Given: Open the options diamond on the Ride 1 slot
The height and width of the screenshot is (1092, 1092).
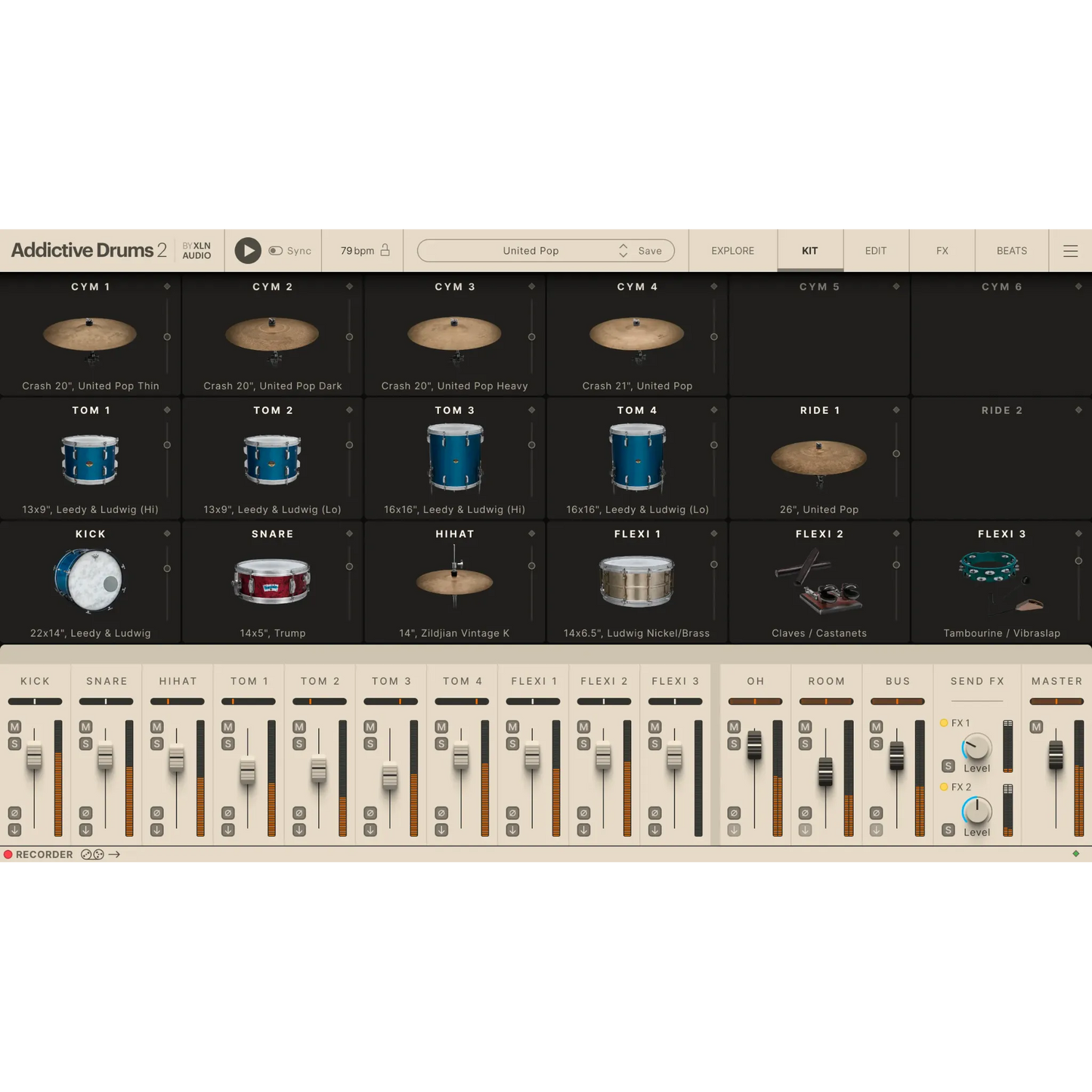Looking at the screenshot, I should point(896,410).
